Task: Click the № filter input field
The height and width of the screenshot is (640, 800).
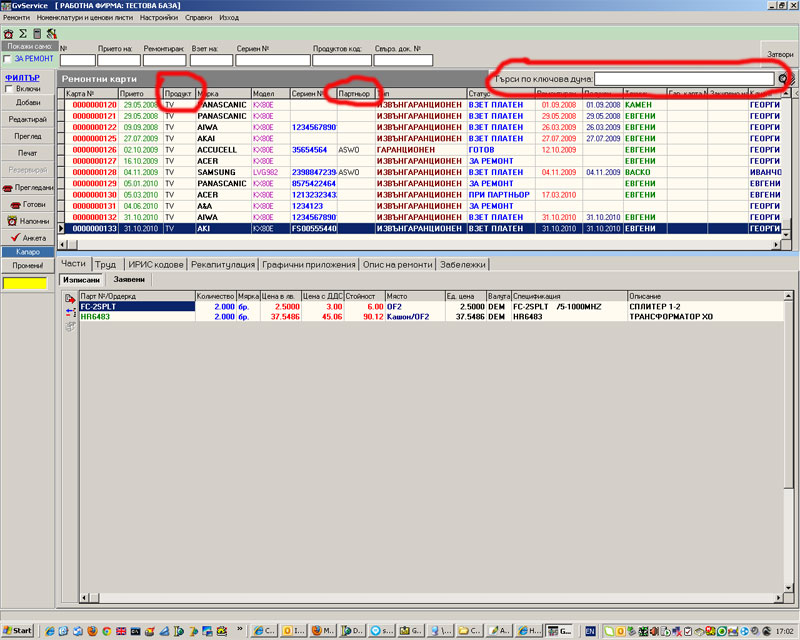Action: [x=78, y=60]
